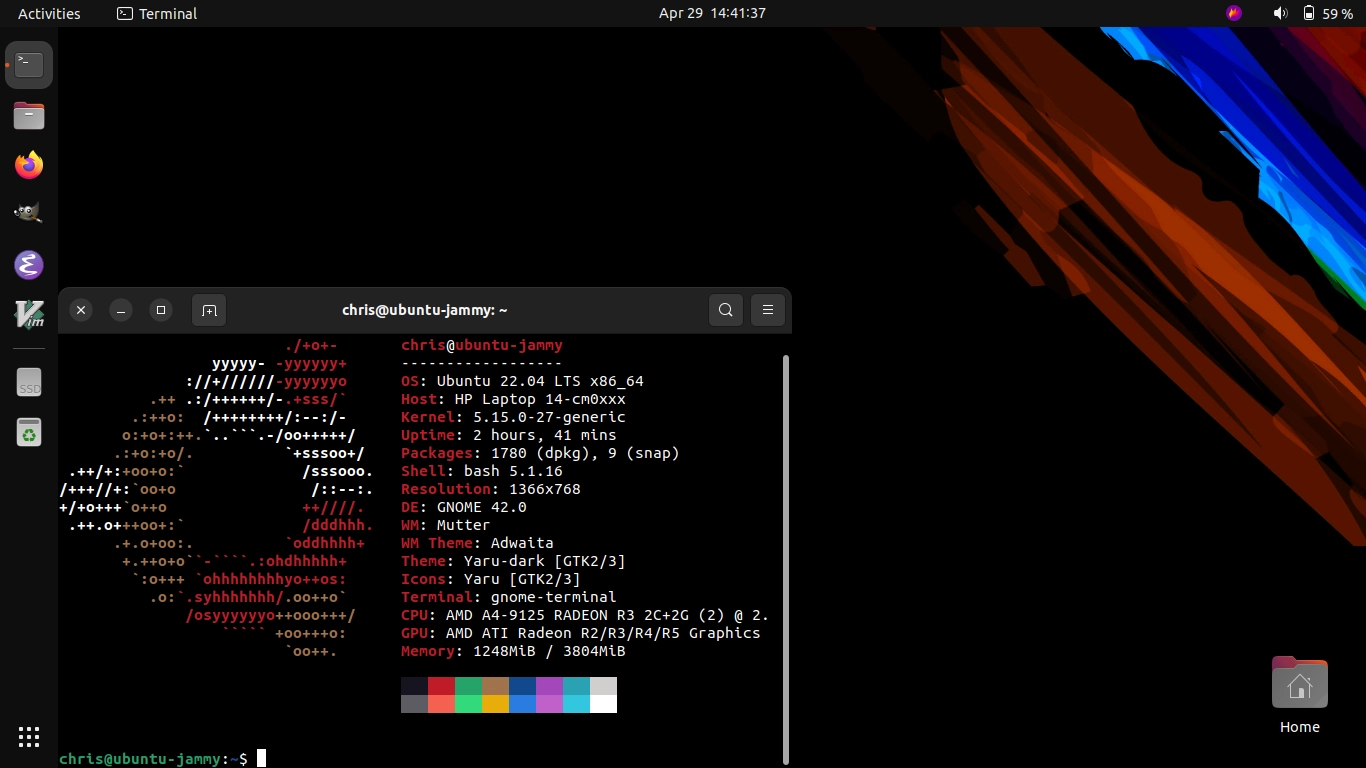Click the white color block in neofetch
Screen dimensions: 1366x768
[603, 704]
